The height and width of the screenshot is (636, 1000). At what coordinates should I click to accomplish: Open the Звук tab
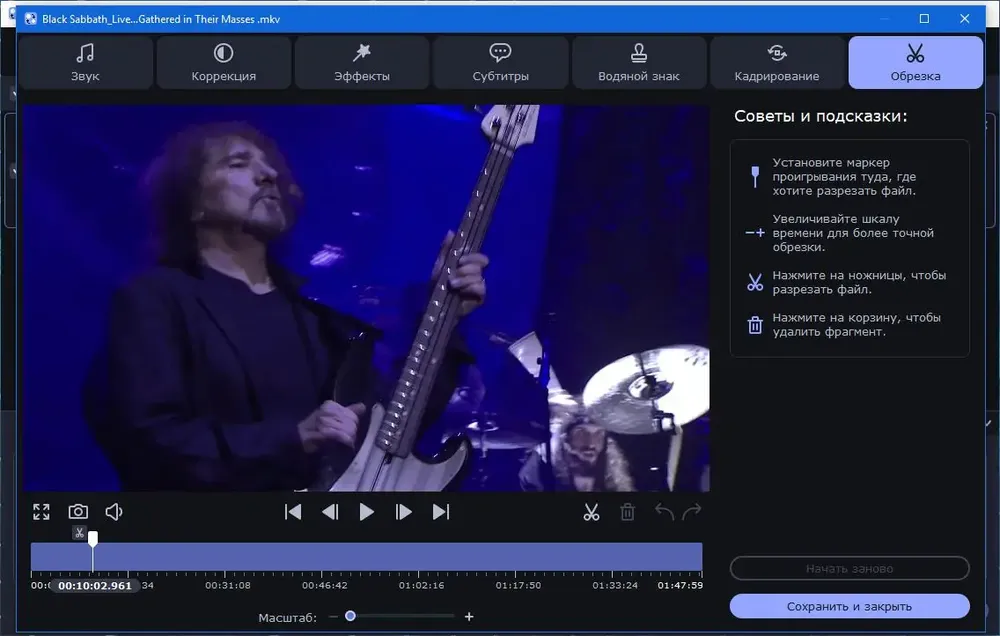coord(85,63)
